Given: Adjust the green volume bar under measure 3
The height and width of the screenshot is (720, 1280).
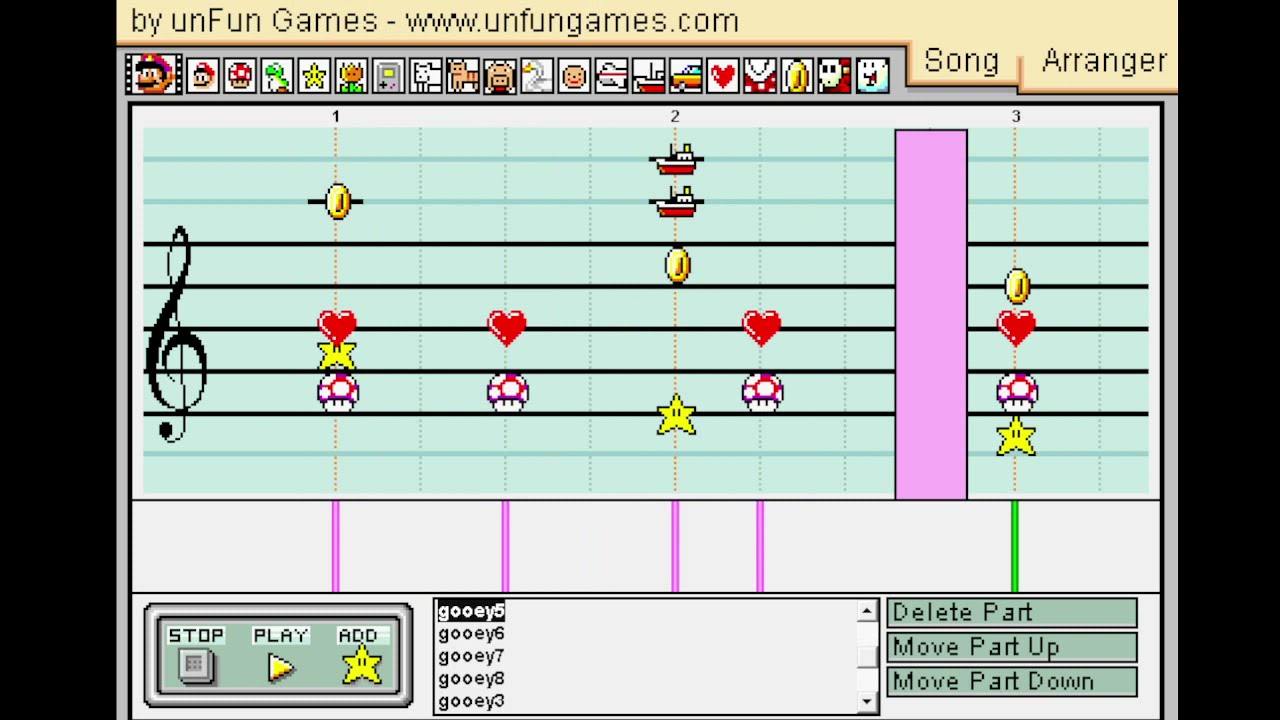Looking at the screenshot, I should tap(1015, 546).
